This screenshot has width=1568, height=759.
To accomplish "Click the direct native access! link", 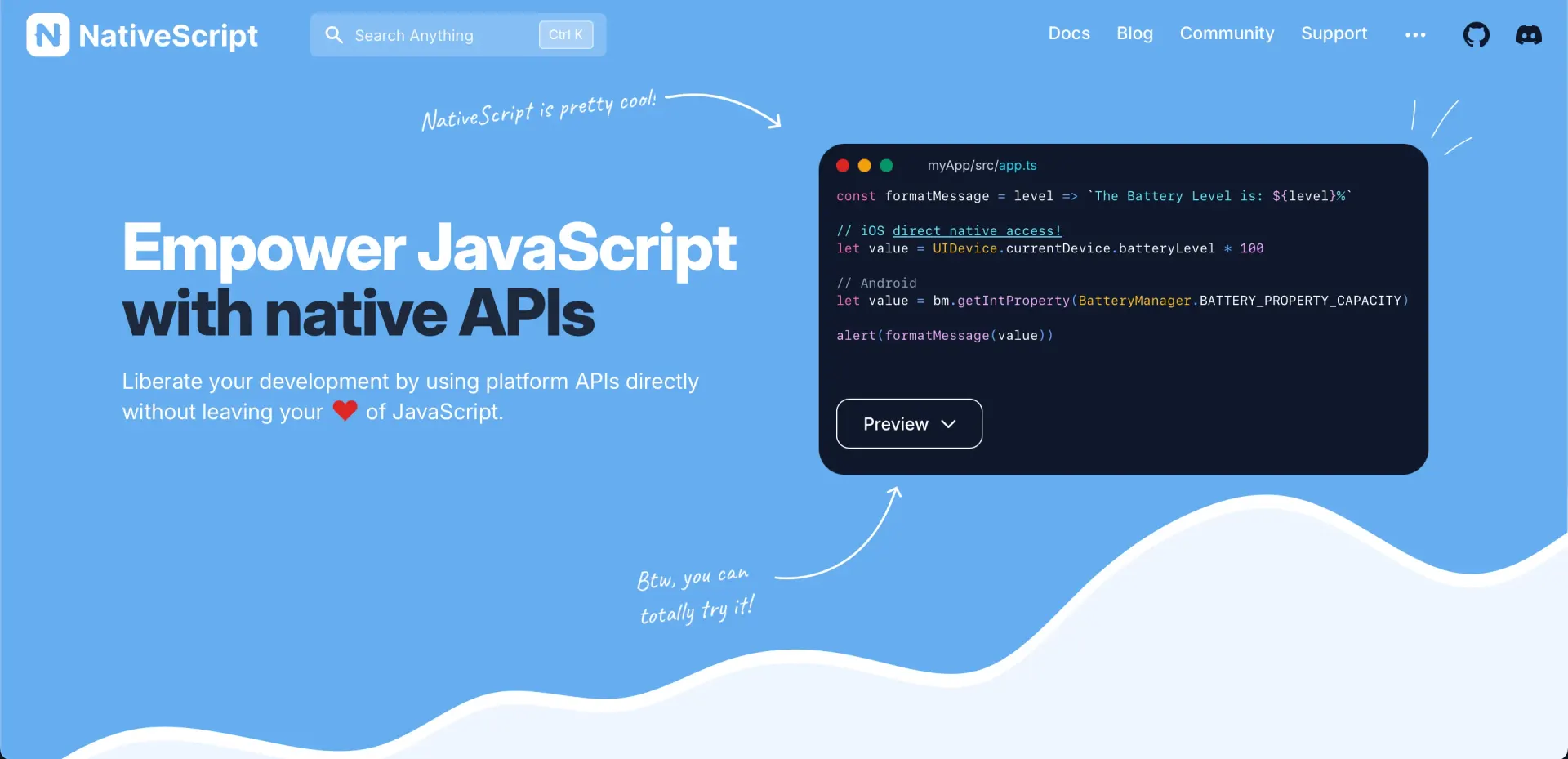I will point(977,230).
